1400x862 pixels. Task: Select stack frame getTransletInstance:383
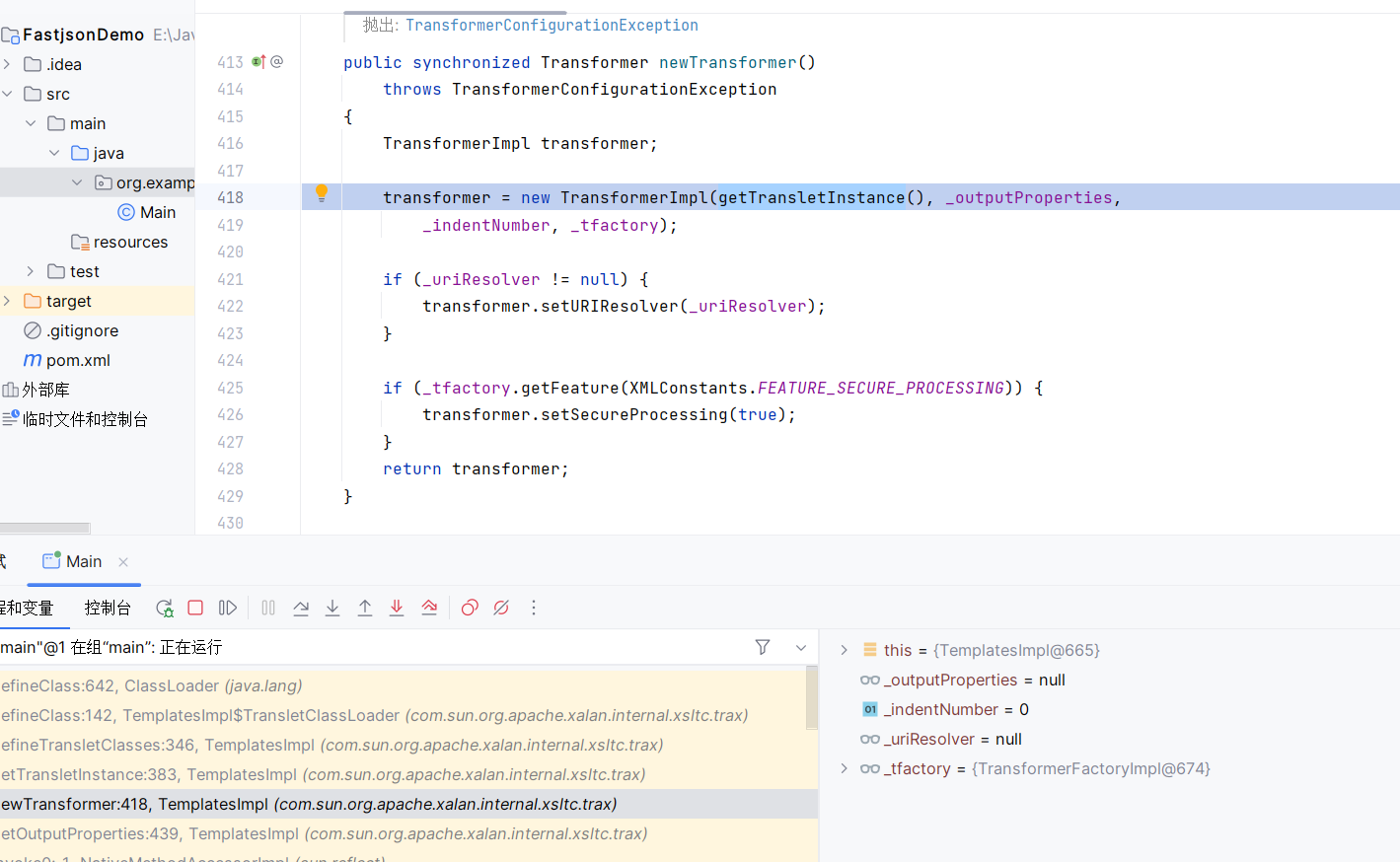403,774
